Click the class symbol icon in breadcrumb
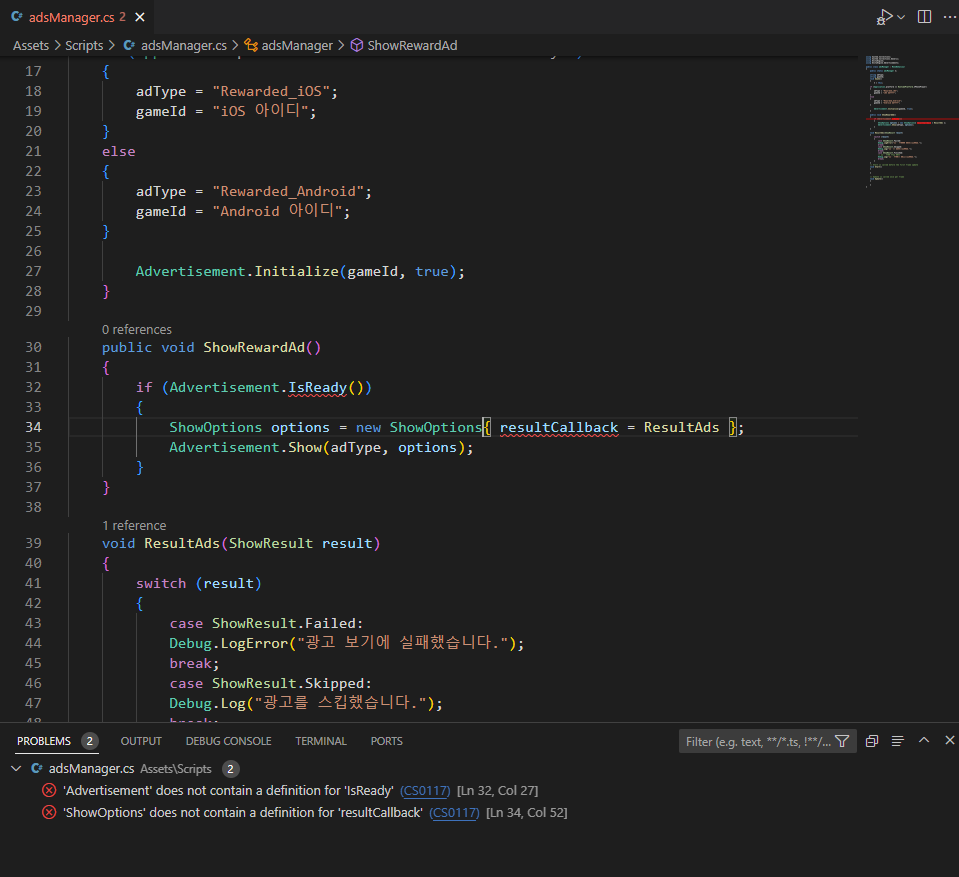This screenshot has width=959, height=877. 251,46
